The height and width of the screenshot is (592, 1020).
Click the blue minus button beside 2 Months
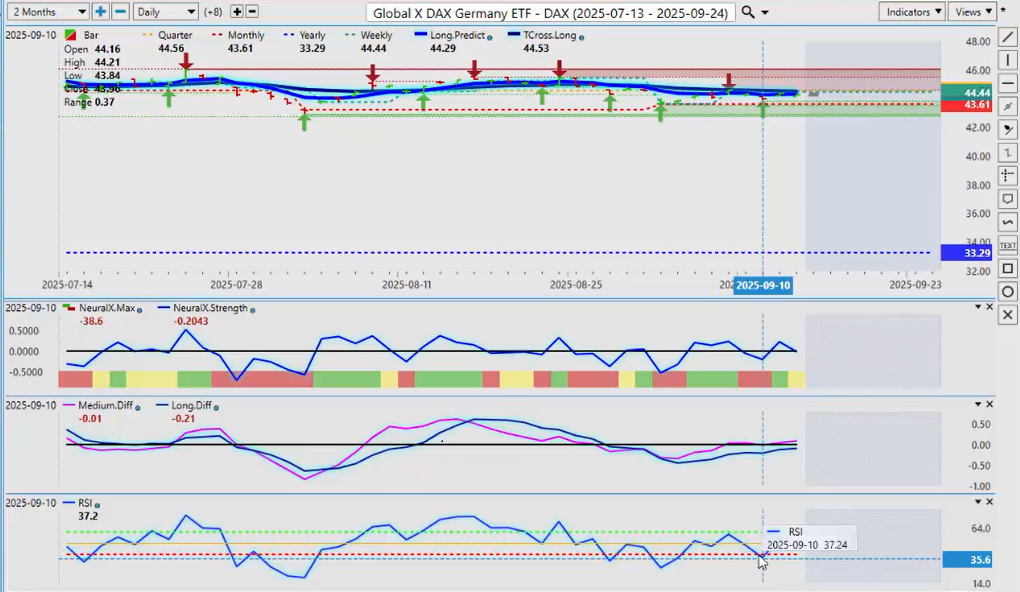coord(120,12)
